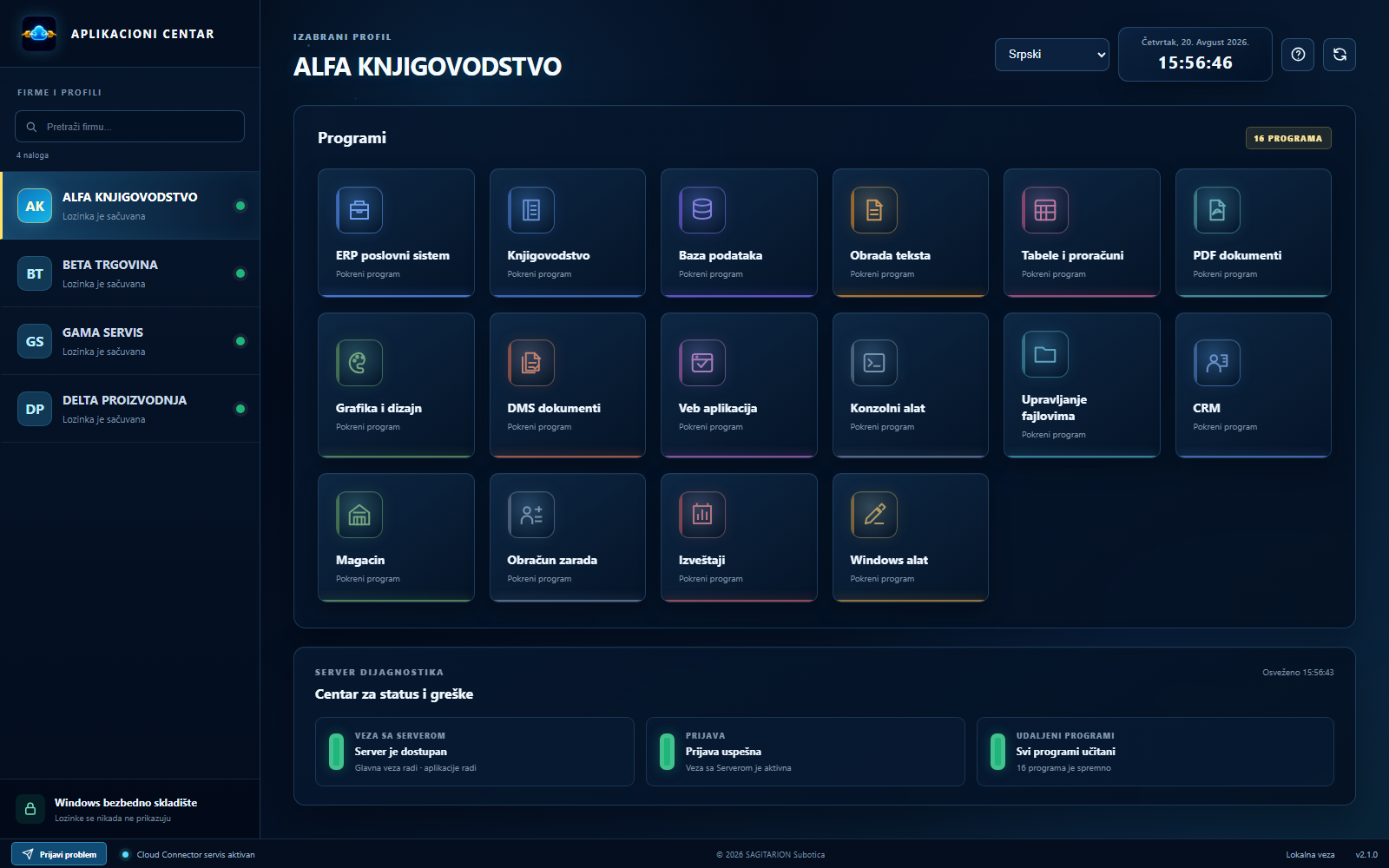Click the Obrada teksta document icon
The image size is (1389, 868).
pyautogui.click(x=874, y=210)
